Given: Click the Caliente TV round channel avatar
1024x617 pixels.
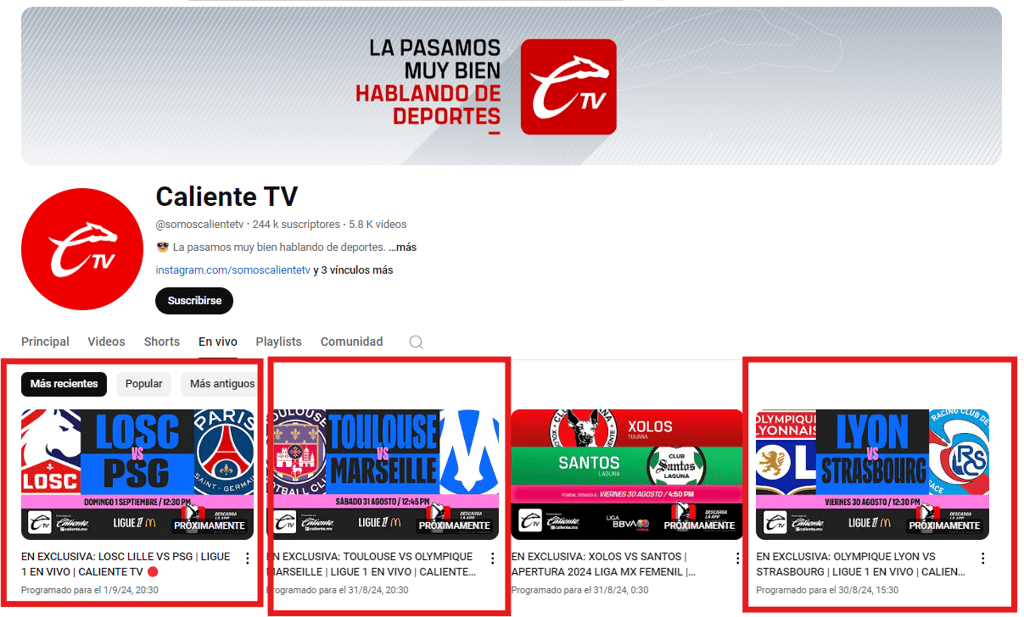Looking at the screenshot, I should click(82, 249).
